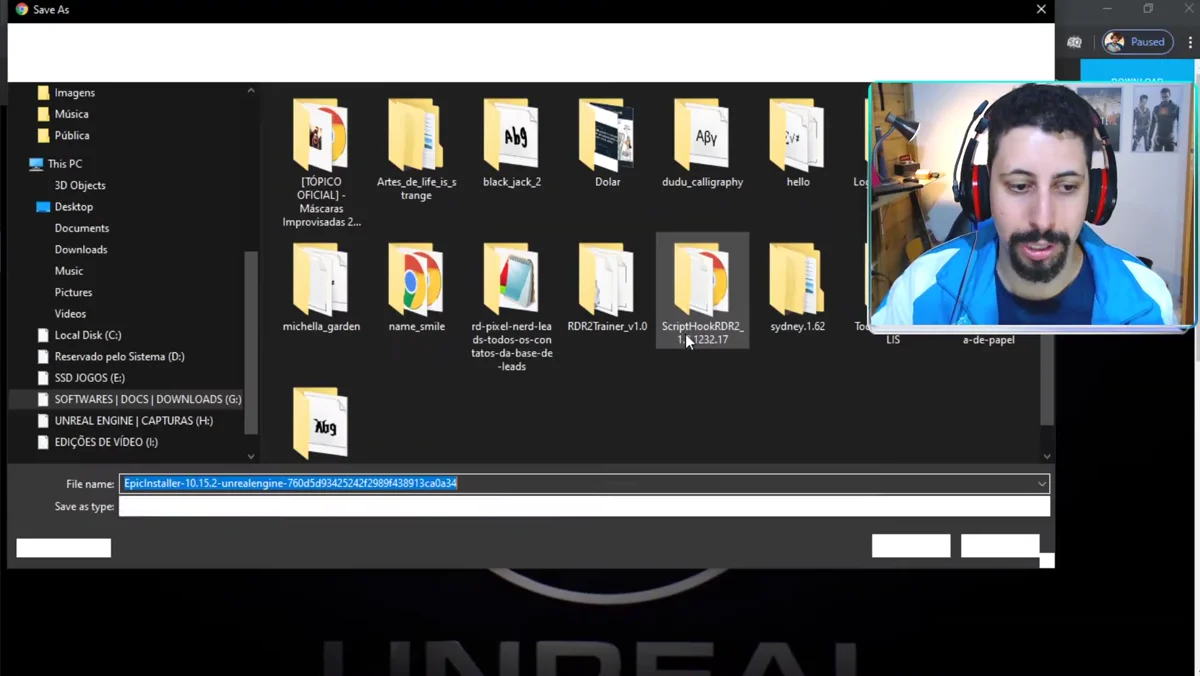
Task: Open the michella_garden folder
Action: [x=321, y=288]
